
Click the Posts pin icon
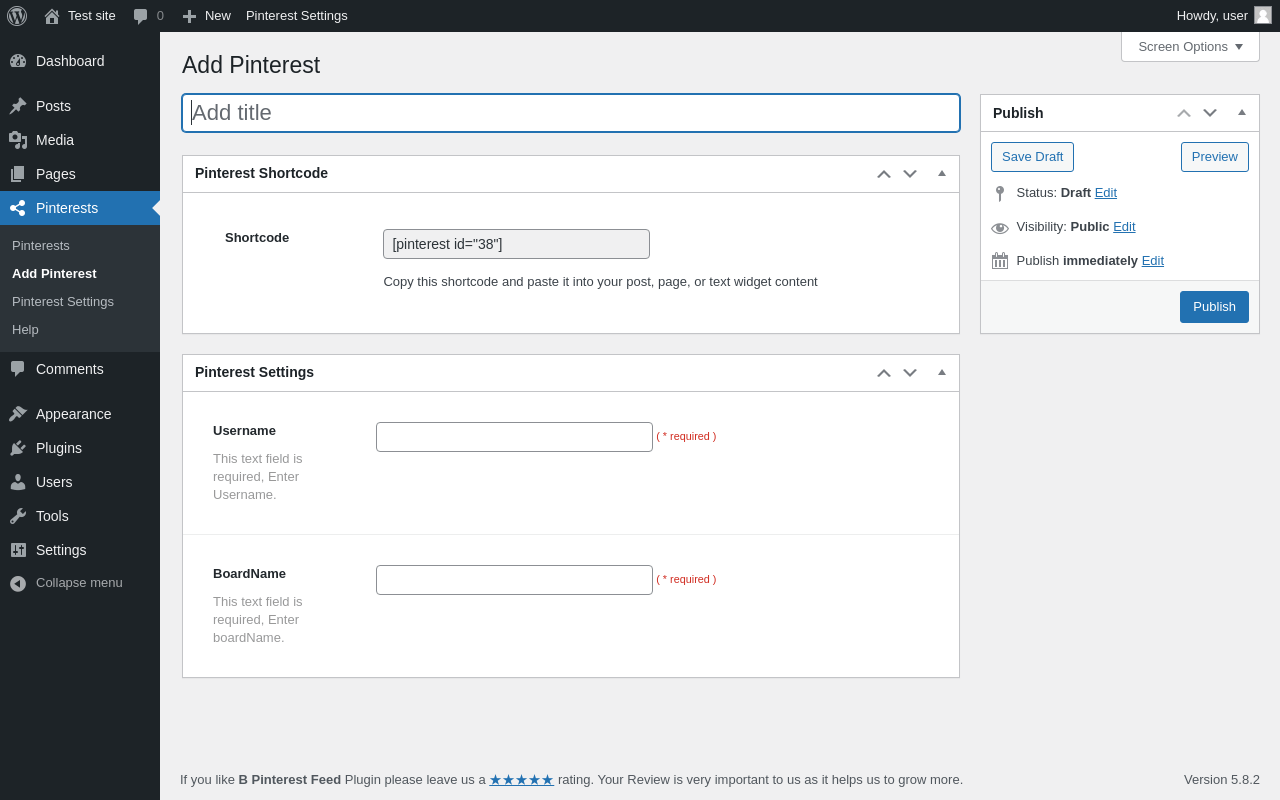coord(18,106)
